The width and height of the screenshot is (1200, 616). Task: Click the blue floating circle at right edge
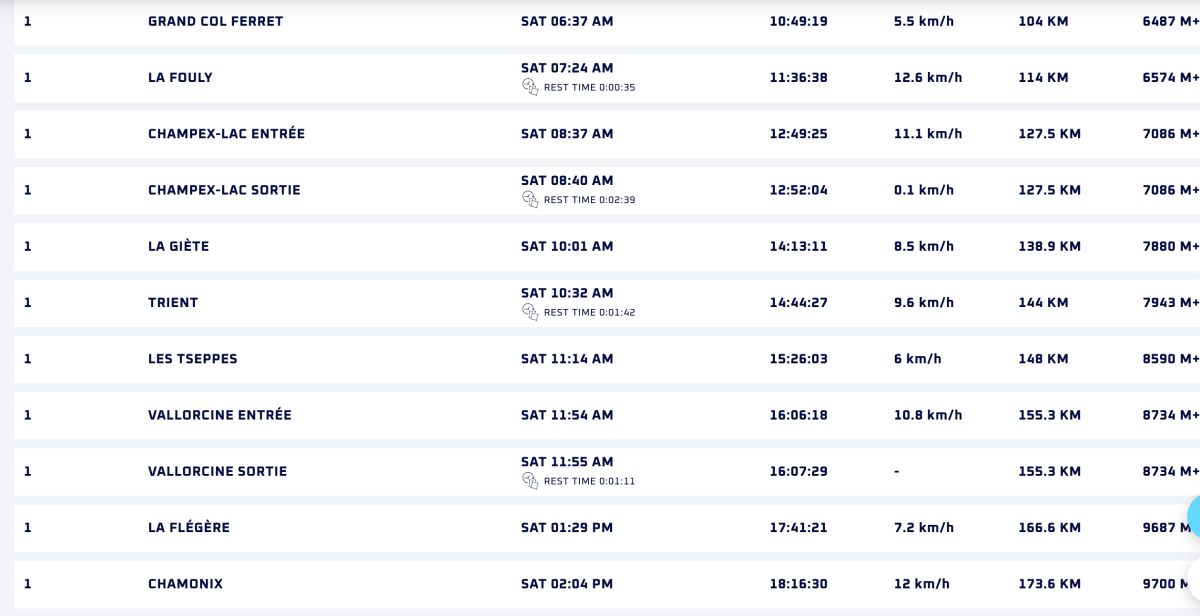click(1194, 517)
